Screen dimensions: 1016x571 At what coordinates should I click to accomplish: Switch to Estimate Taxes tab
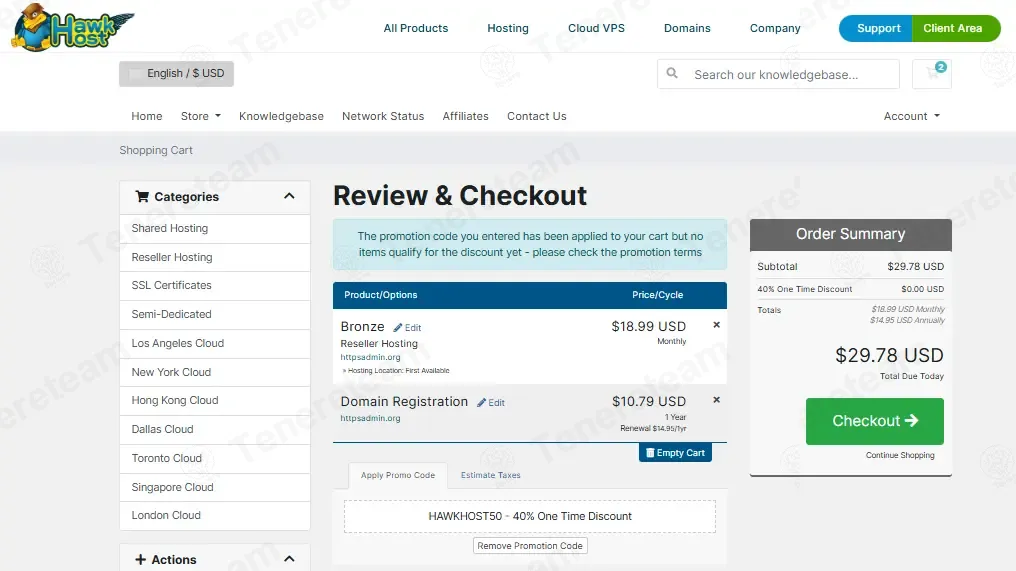point(491,475)
